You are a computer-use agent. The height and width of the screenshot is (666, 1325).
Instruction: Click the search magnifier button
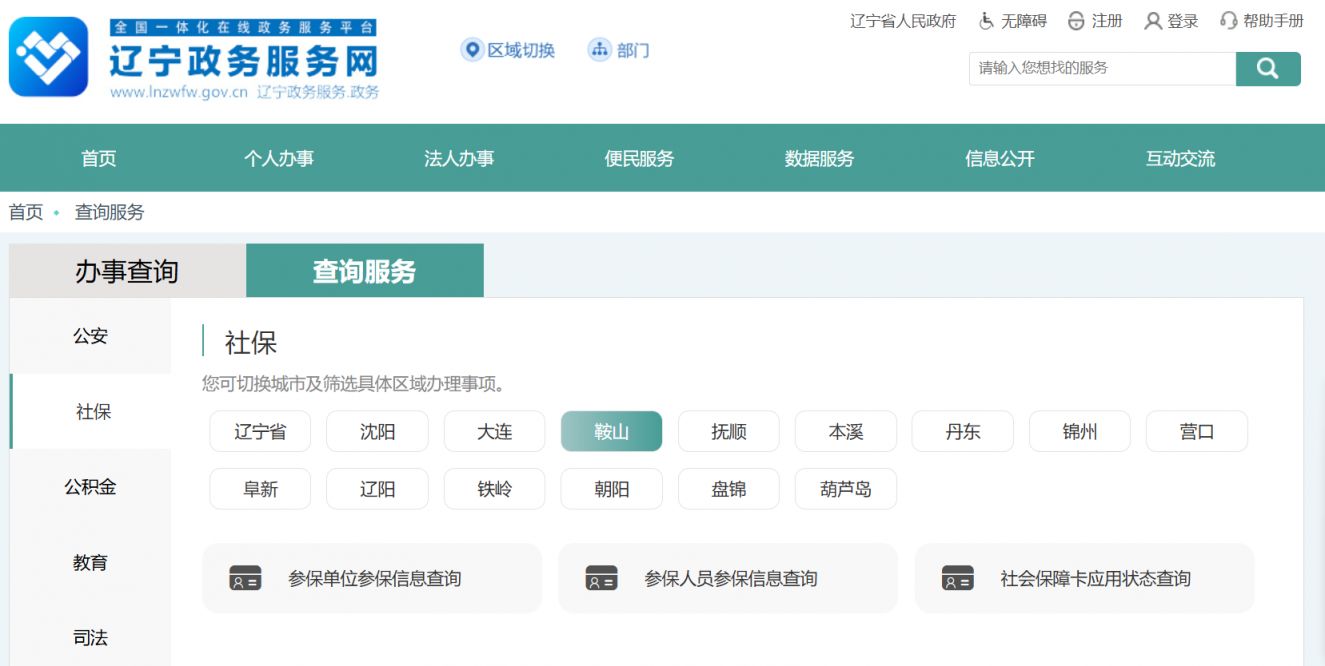1267,69
